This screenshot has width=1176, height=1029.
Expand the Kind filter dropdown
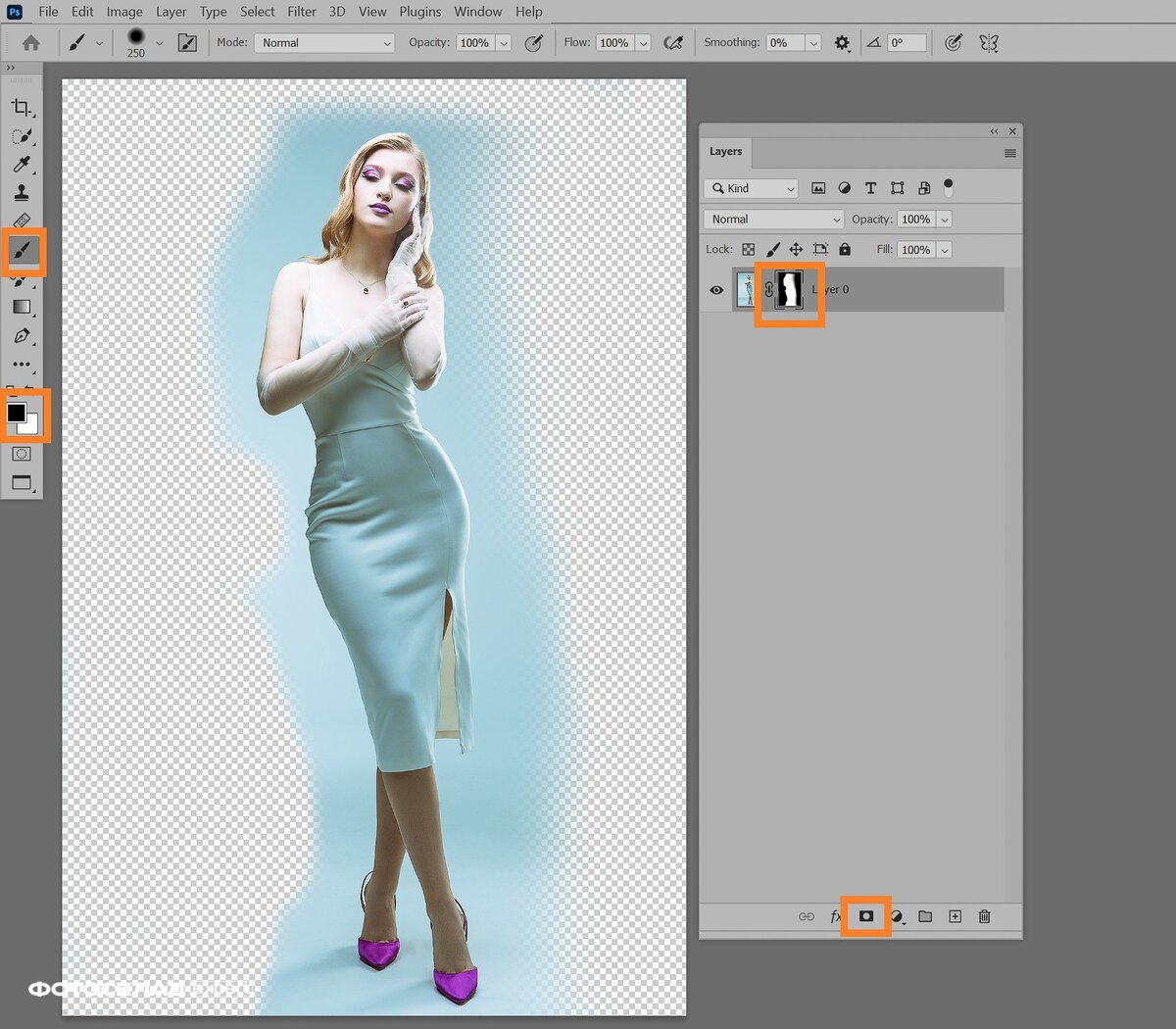click(753, 188)
